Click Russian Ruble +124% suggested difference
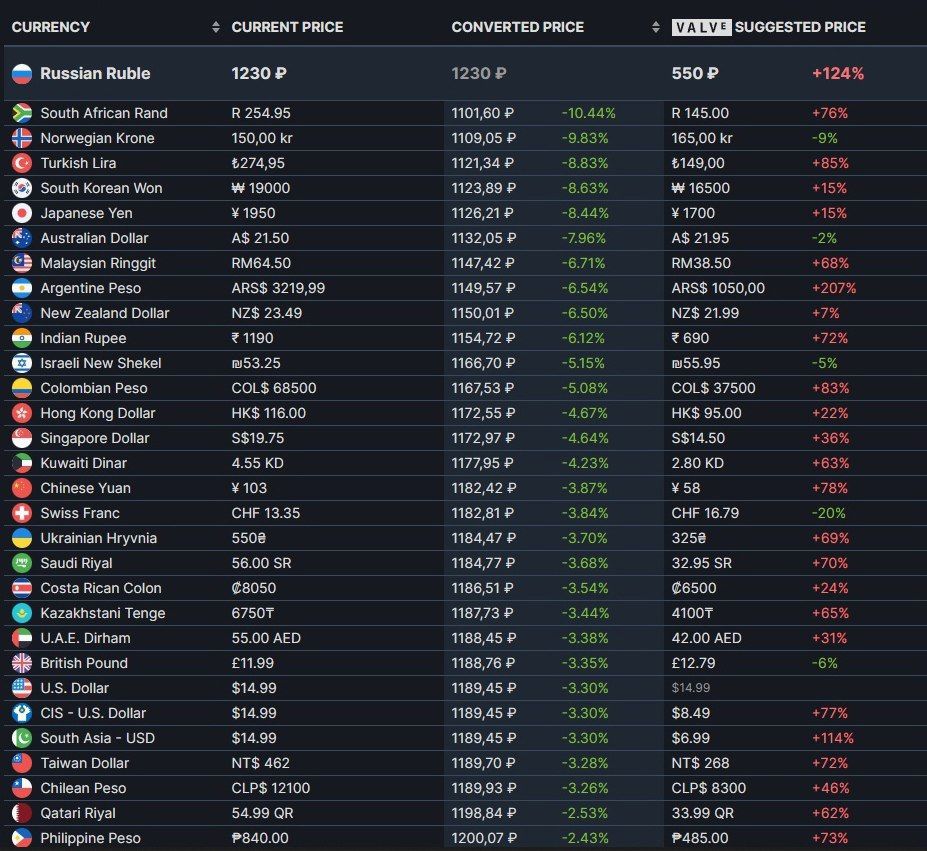Viewport: 927px width, 851px height. click(x=838, y=73)
